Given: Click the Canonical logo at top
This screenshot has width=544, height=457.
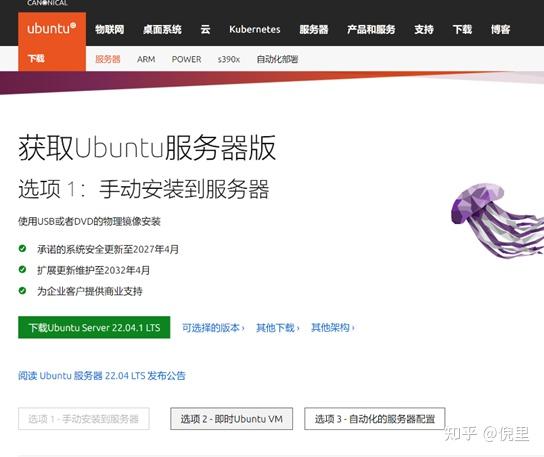Looking at the screenshot, I should [47, 3].
